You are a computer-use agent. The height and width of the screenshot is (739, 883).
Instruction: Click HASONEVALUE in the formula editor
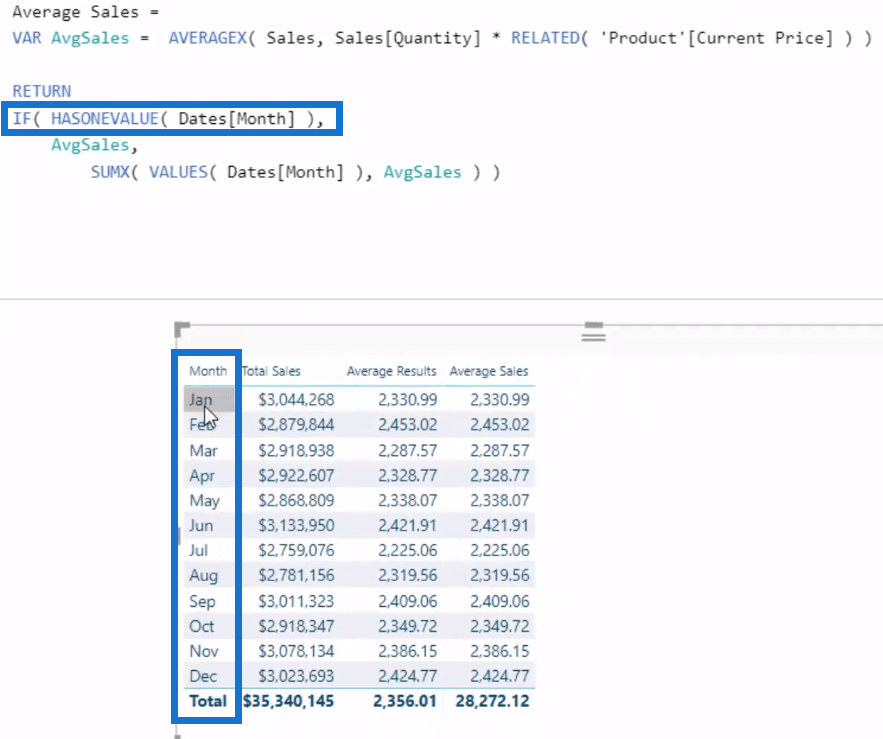click(x=105, y=118)
